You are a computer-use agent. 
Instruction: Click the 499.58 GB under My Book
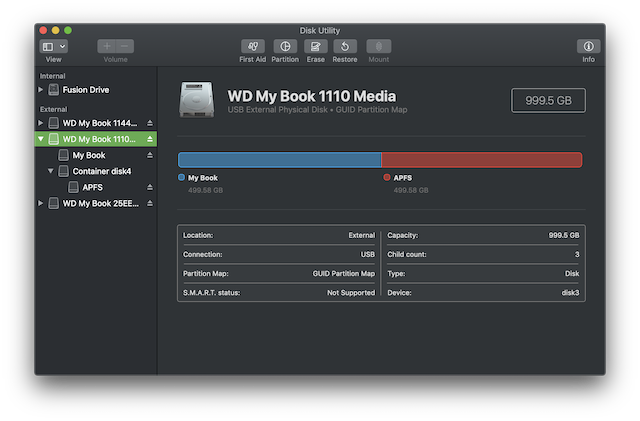(x=205, y=190)
